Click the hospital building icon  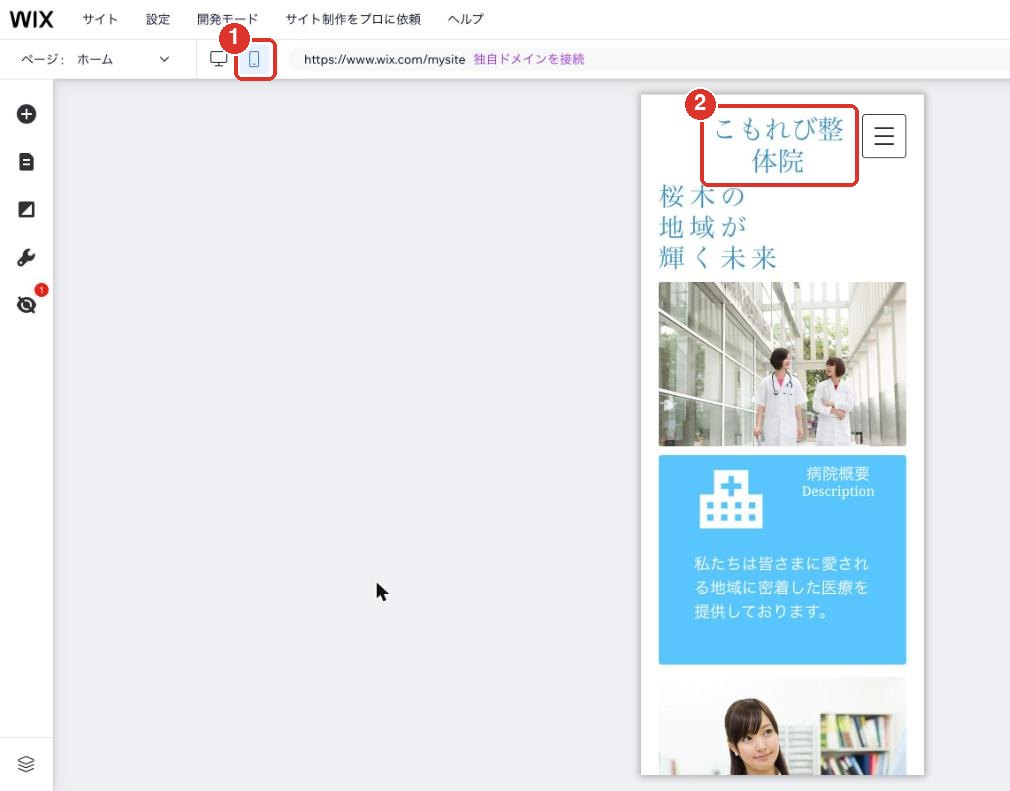point(731,499)
